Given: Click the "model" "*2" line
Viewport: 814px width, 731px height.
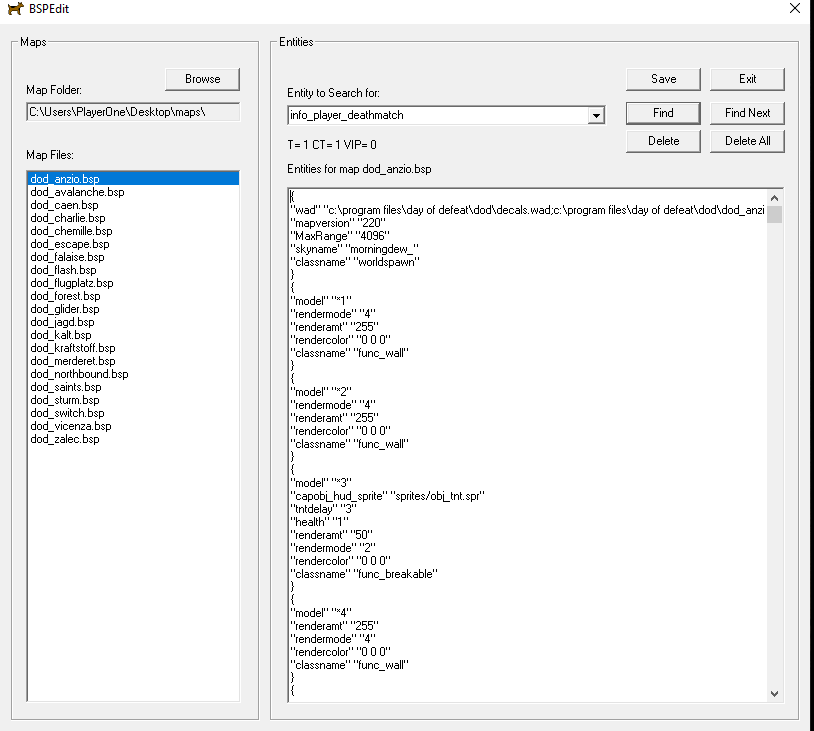Looking at the screenshot, I should (321, 392).
